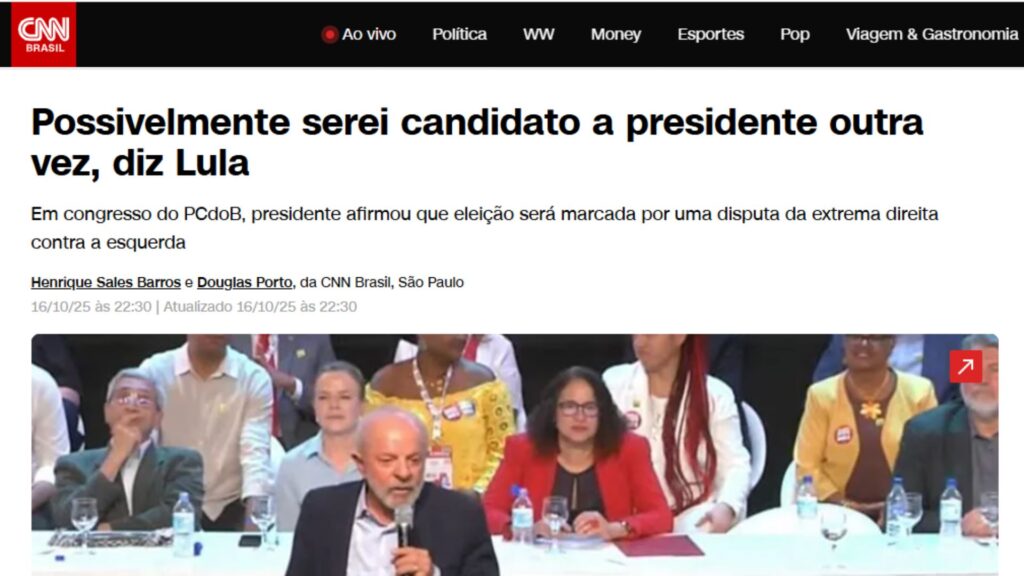Open author Henrique Sales Barros's profile
1024x576 pixels.
(106, 282)
